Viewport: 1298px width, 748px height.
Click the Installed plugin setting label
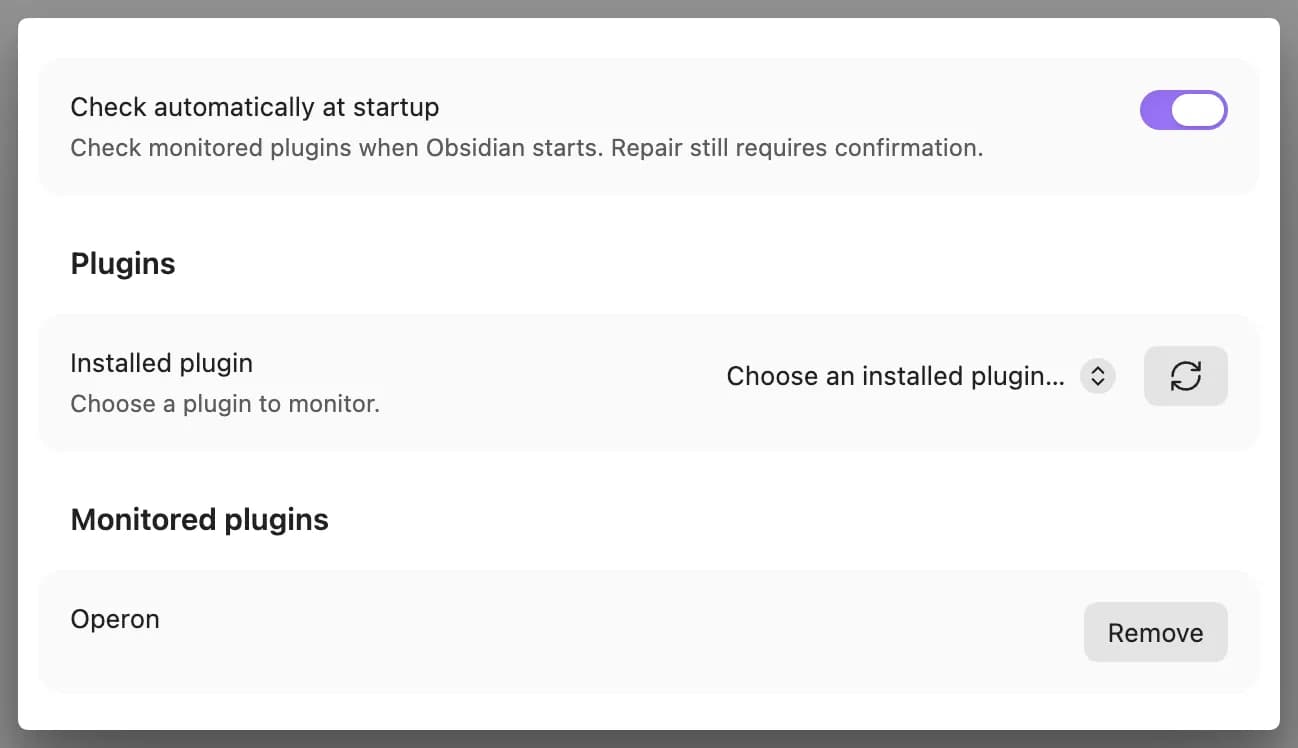tap(161, 363)
